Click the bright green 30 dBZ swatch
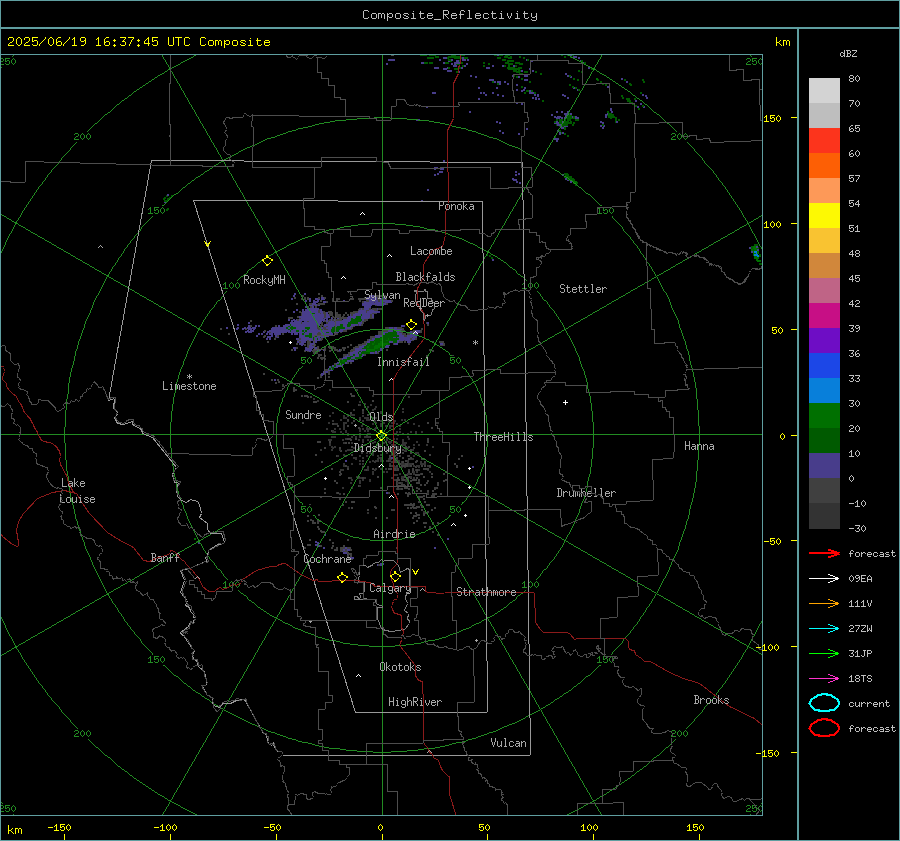Viewport: 900px width, 841px height. click(x=824, y=416)
